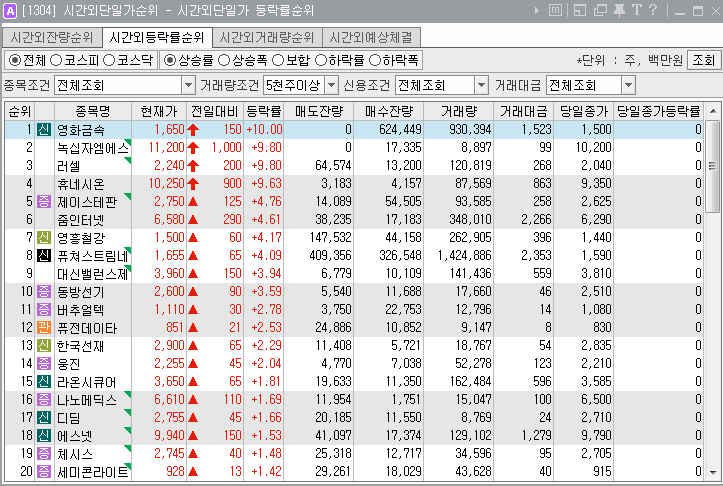This screenshot has height=486, width=723.
Task: Click the 증 badge next to 세미콘라이트
Action: click(44, 471)
